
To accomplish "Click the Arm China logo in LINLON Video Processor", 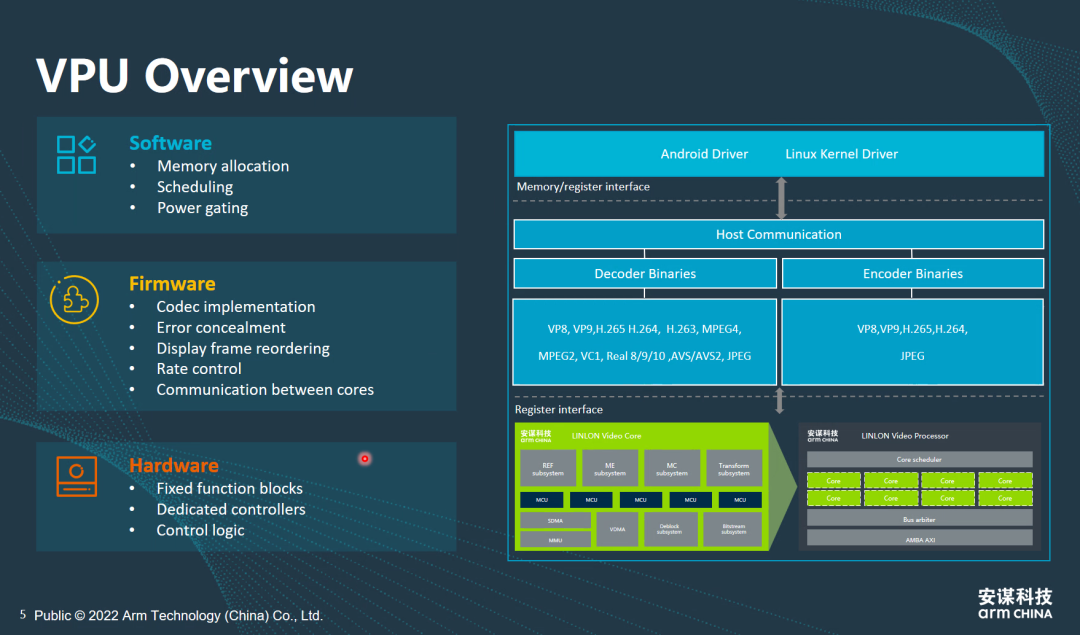I will [x=823, y=436].
